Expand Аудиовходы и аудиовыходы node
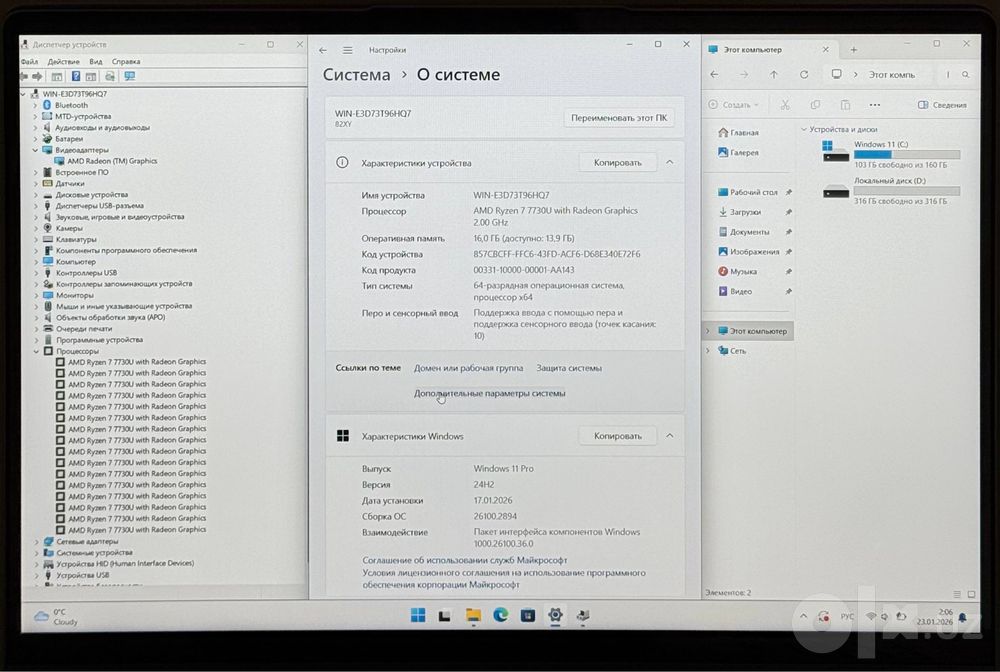Viewport: 1000px width, 672px height. click(36, 128)
